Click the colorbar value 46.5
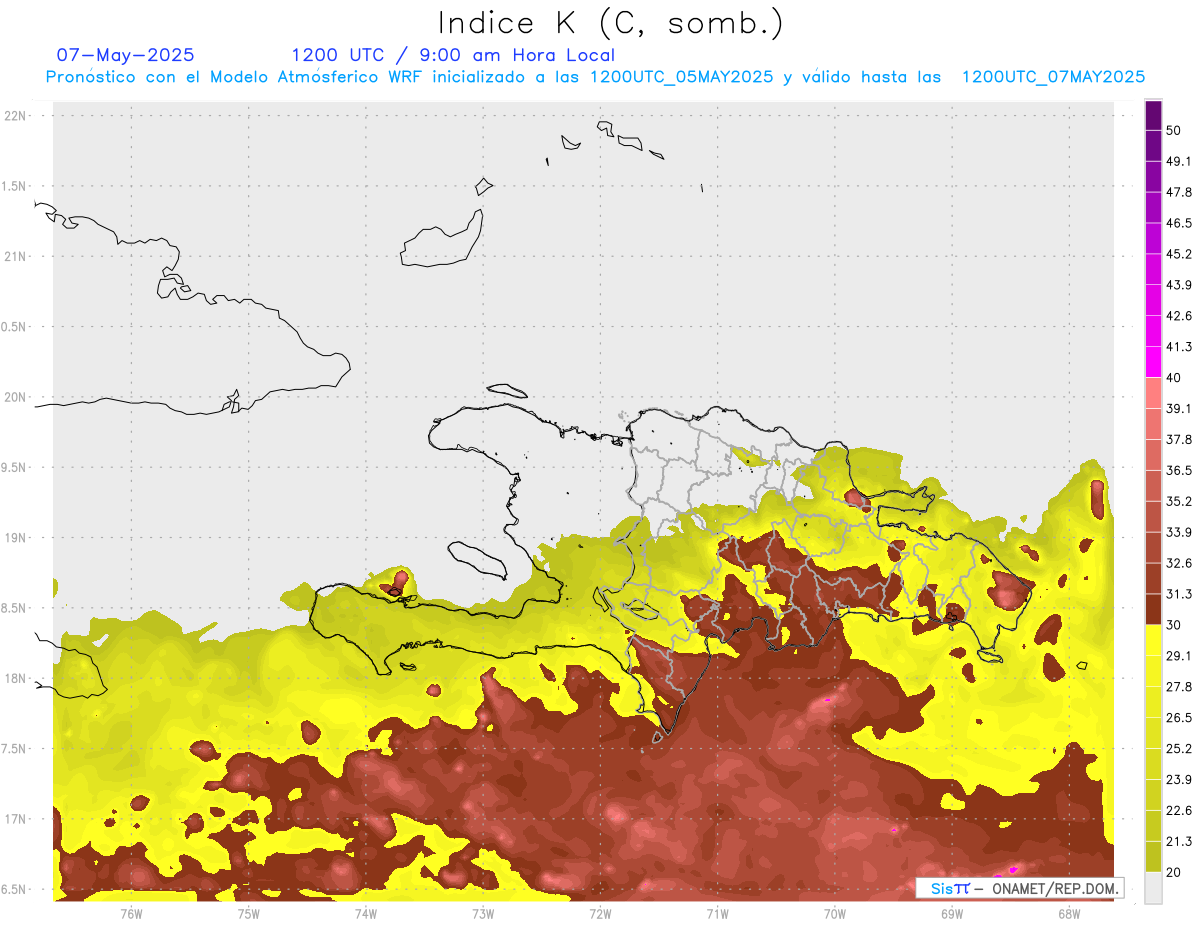Screen dimensions: 1200x927 (x=1179, y=223)
